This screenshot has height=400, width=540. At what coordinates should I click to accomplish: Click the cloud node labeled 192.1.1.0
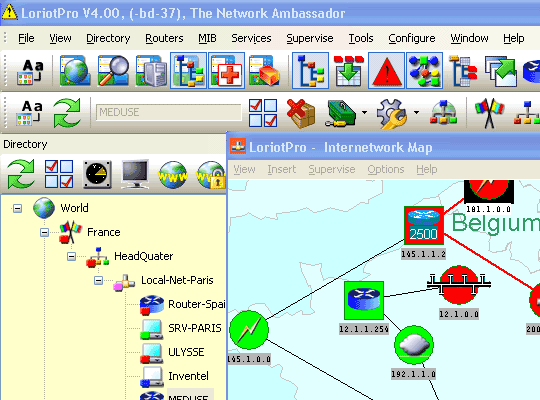pyautogui.click(x=414, y=345)
